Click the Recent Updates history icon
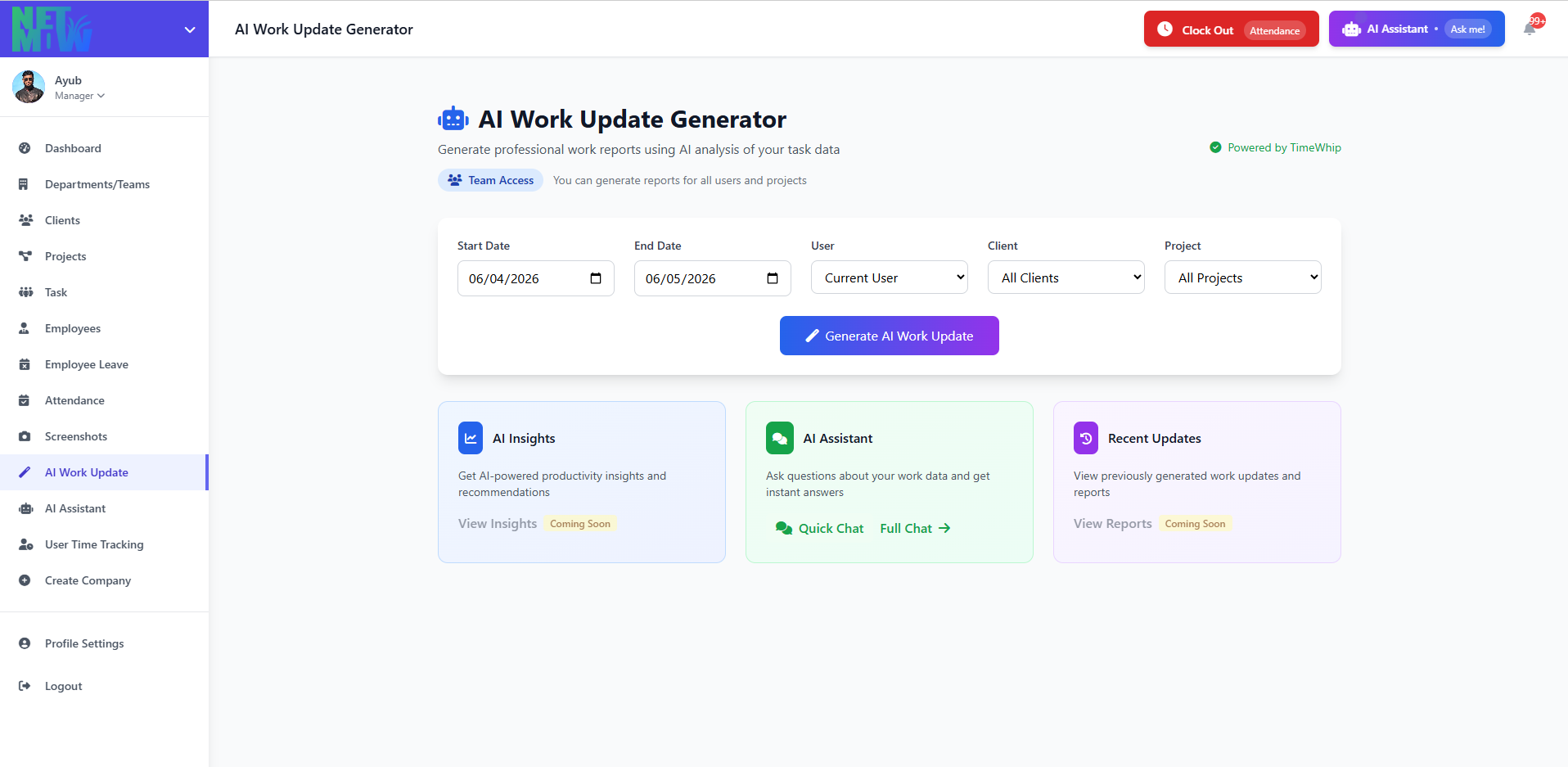The image size is (1568, 767). 1086,438
